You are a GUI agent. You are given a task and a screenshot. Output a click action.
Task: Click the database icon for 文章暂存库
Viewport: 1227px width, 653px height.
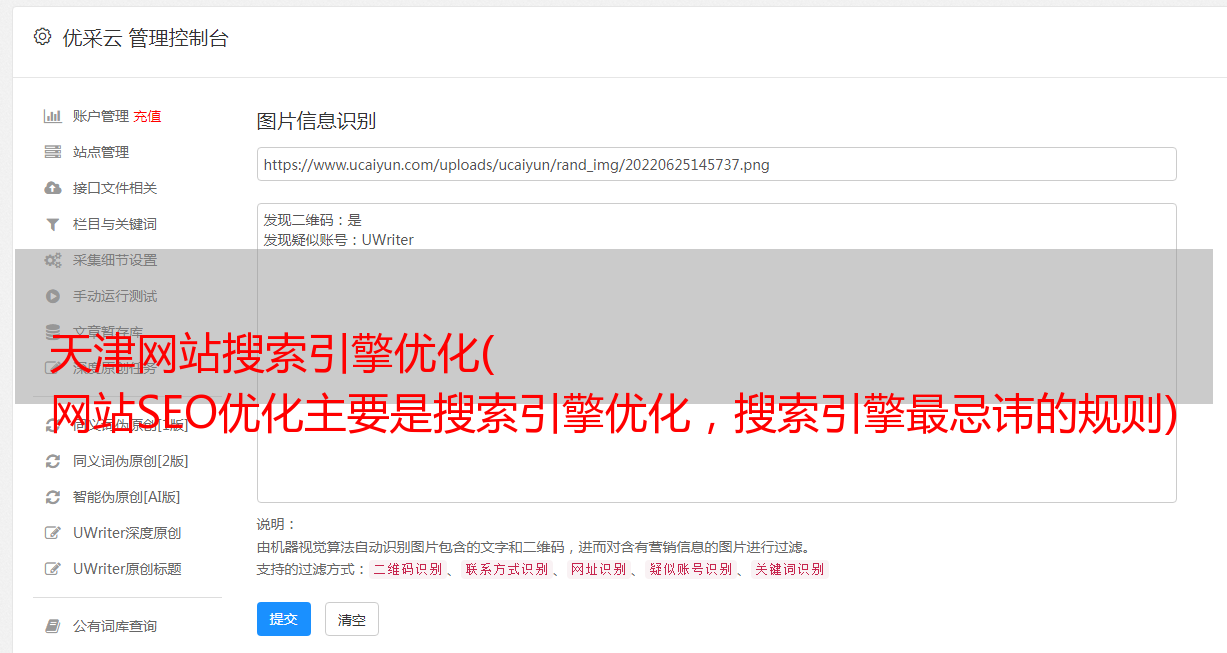tap(53, 332)
